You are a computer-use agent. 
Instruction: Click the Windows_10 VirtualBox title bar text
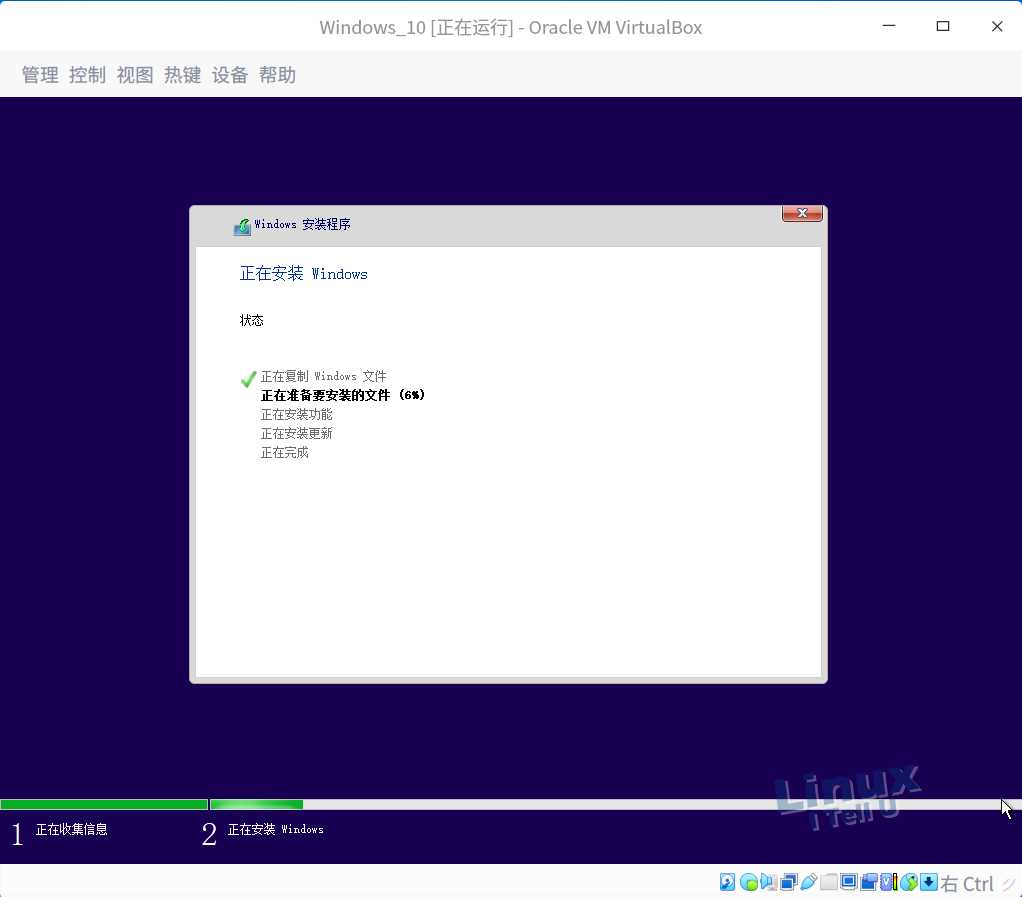pos(510,27)
